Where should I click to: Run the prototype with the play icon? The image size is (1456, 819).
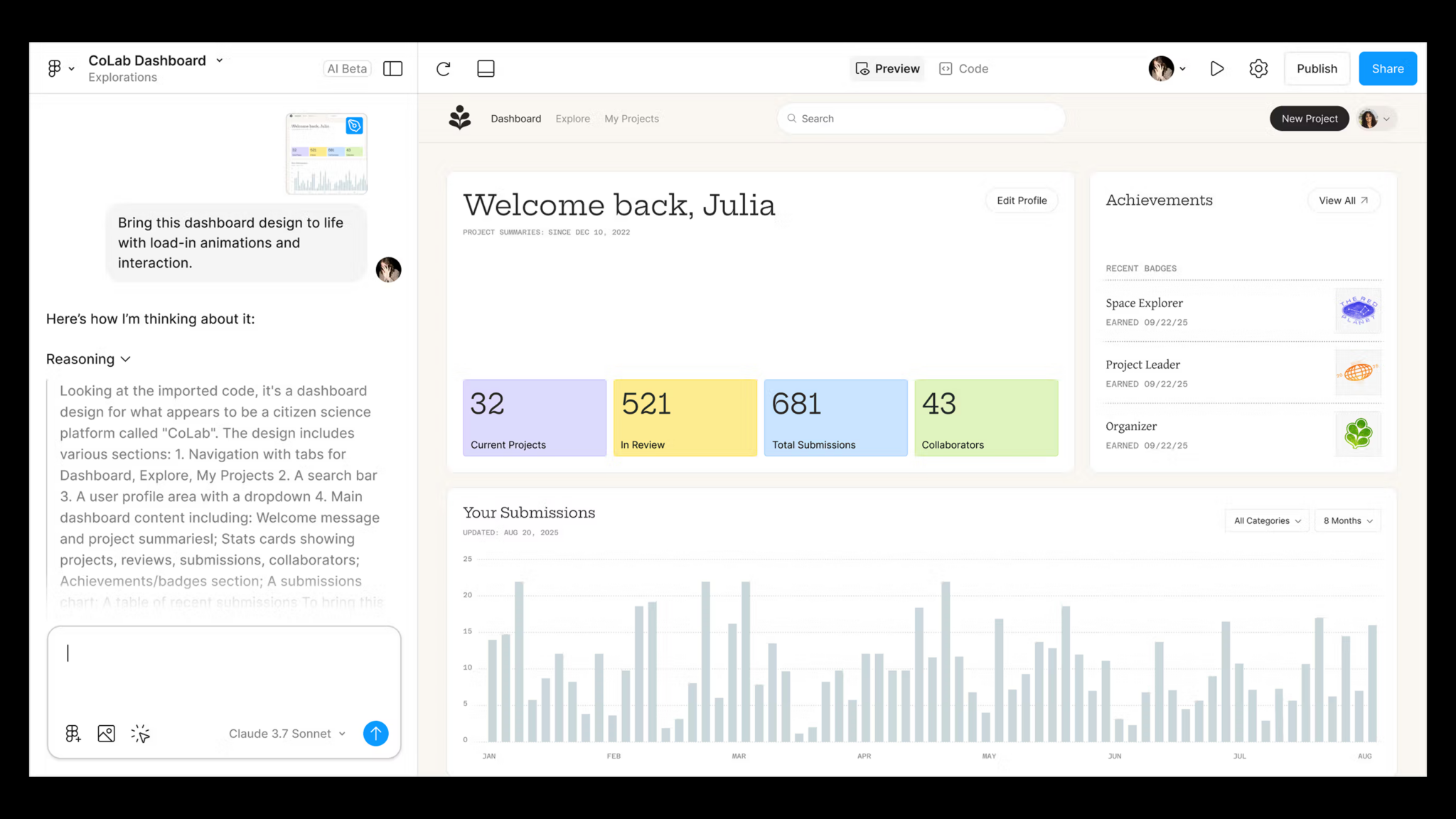pyautogui.click(x=1216, y=68)
